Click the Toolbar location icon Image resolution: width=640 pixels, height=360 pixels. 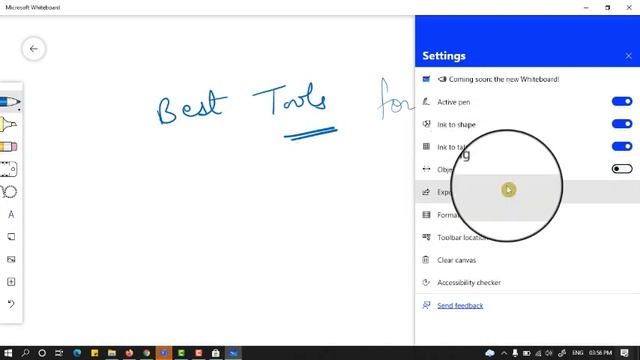426,237
